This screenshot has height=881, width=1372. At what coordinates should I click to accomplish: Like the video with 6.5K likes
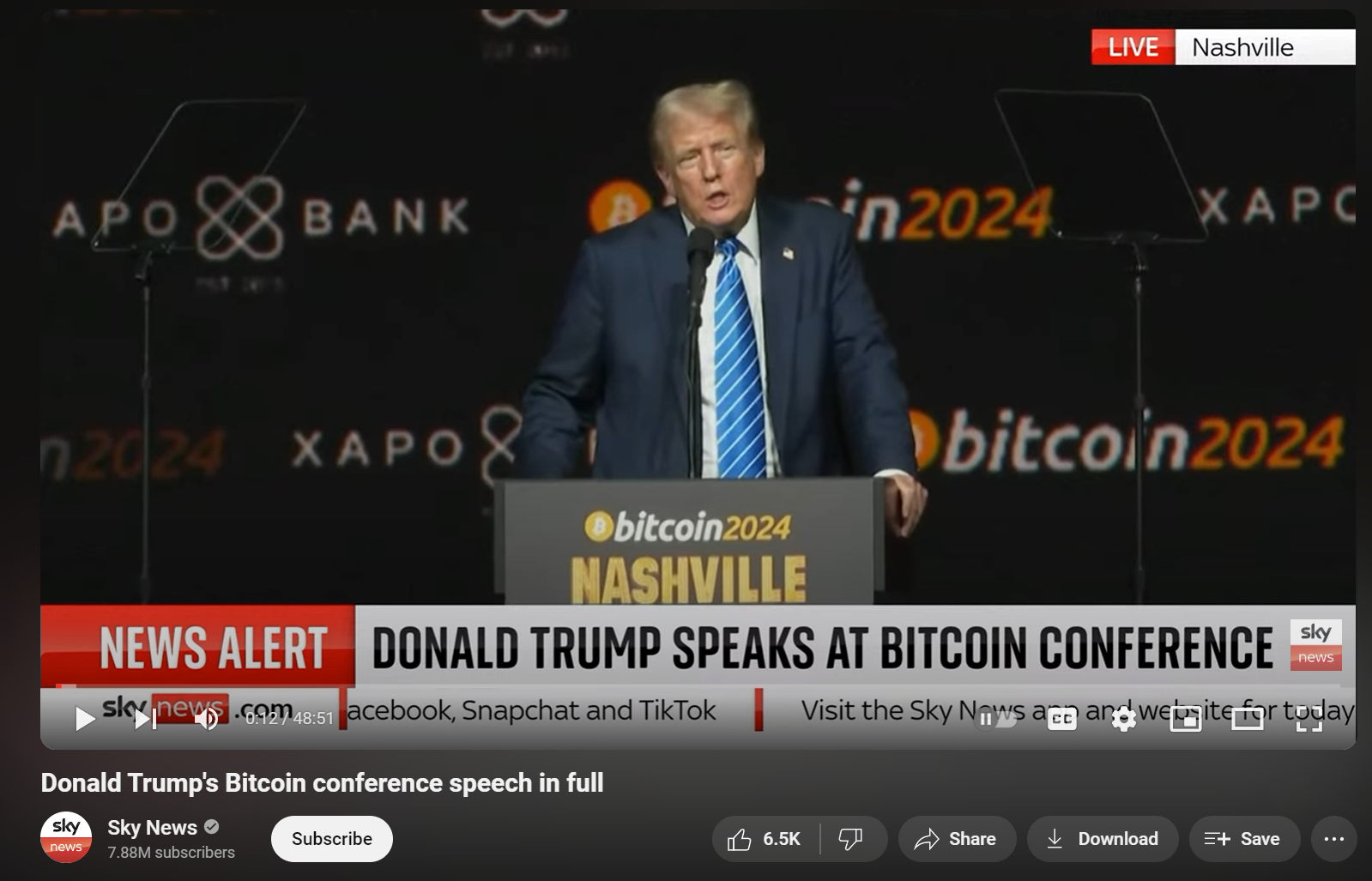pos(765,839)
